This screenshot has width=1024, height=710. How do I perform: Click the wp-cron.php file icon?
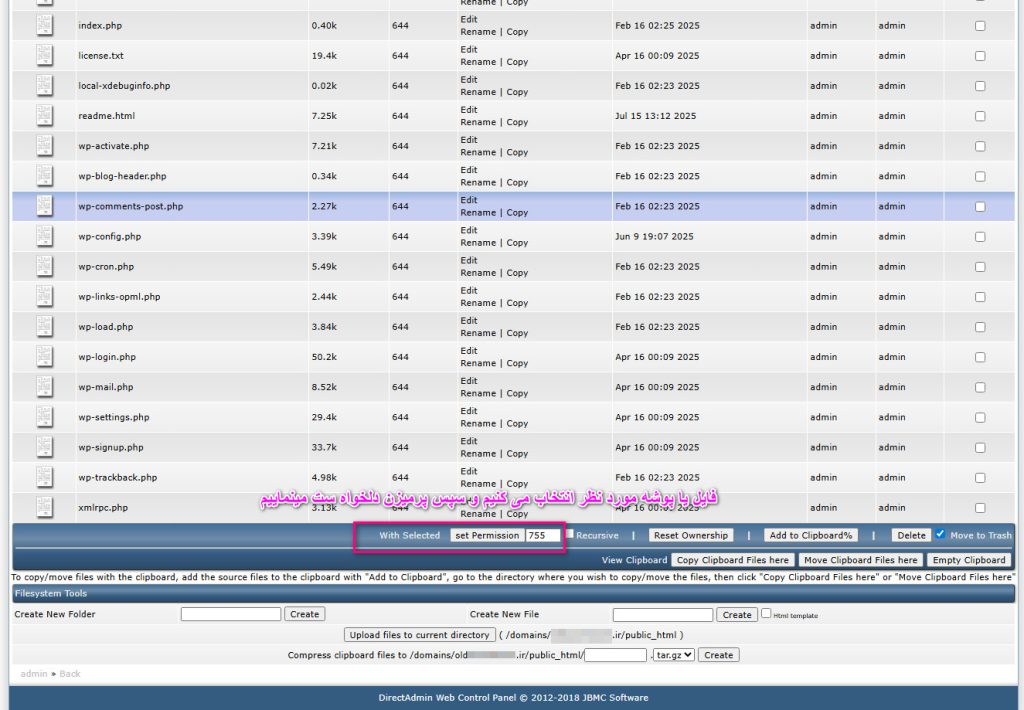45,267
